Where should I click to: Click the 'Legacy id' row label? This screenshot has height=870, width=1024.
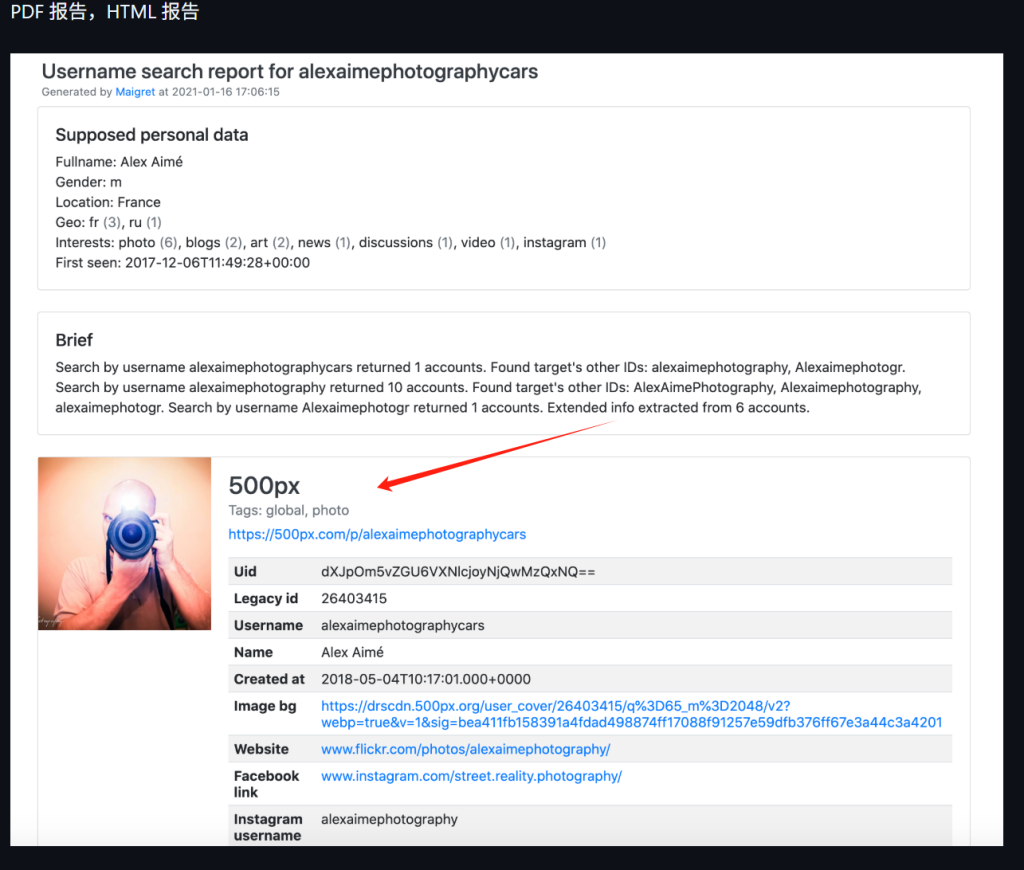tap(266, 598)
